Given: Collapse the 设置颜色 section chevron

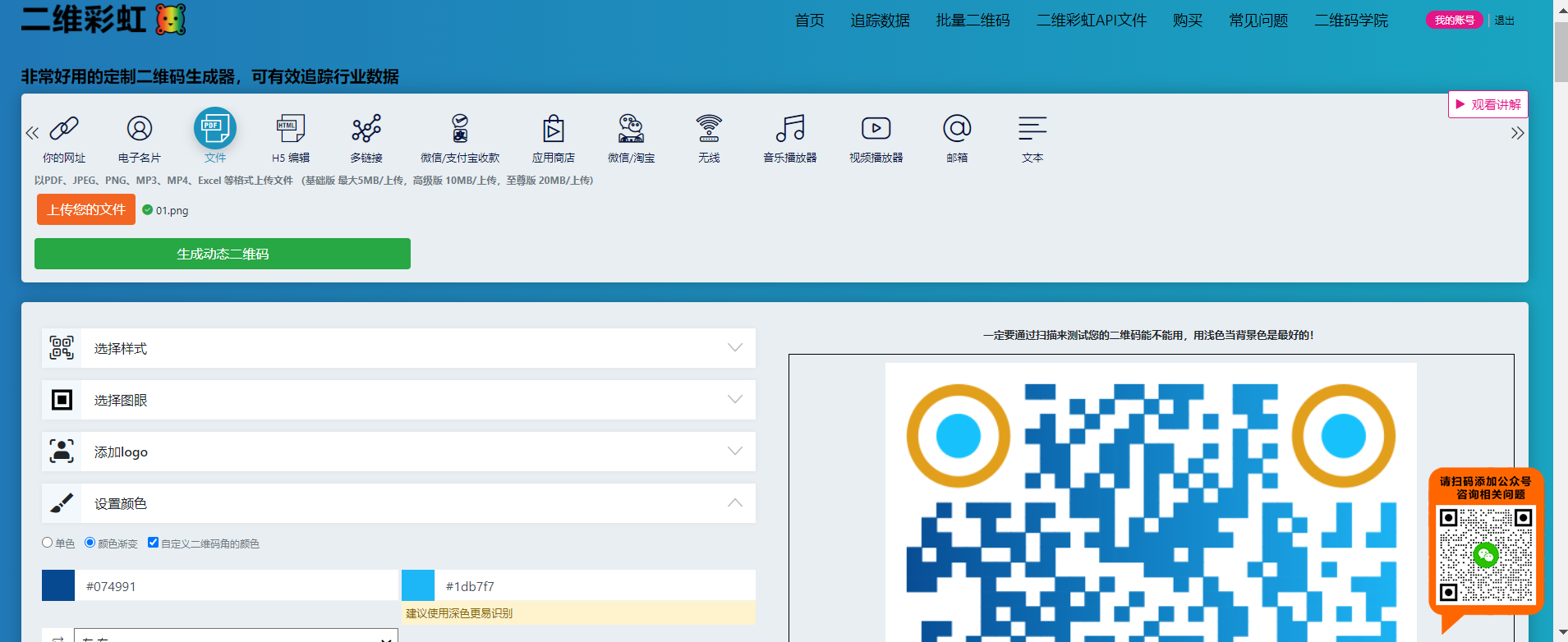Looking at the screenshot, I should tap(735, 503).
